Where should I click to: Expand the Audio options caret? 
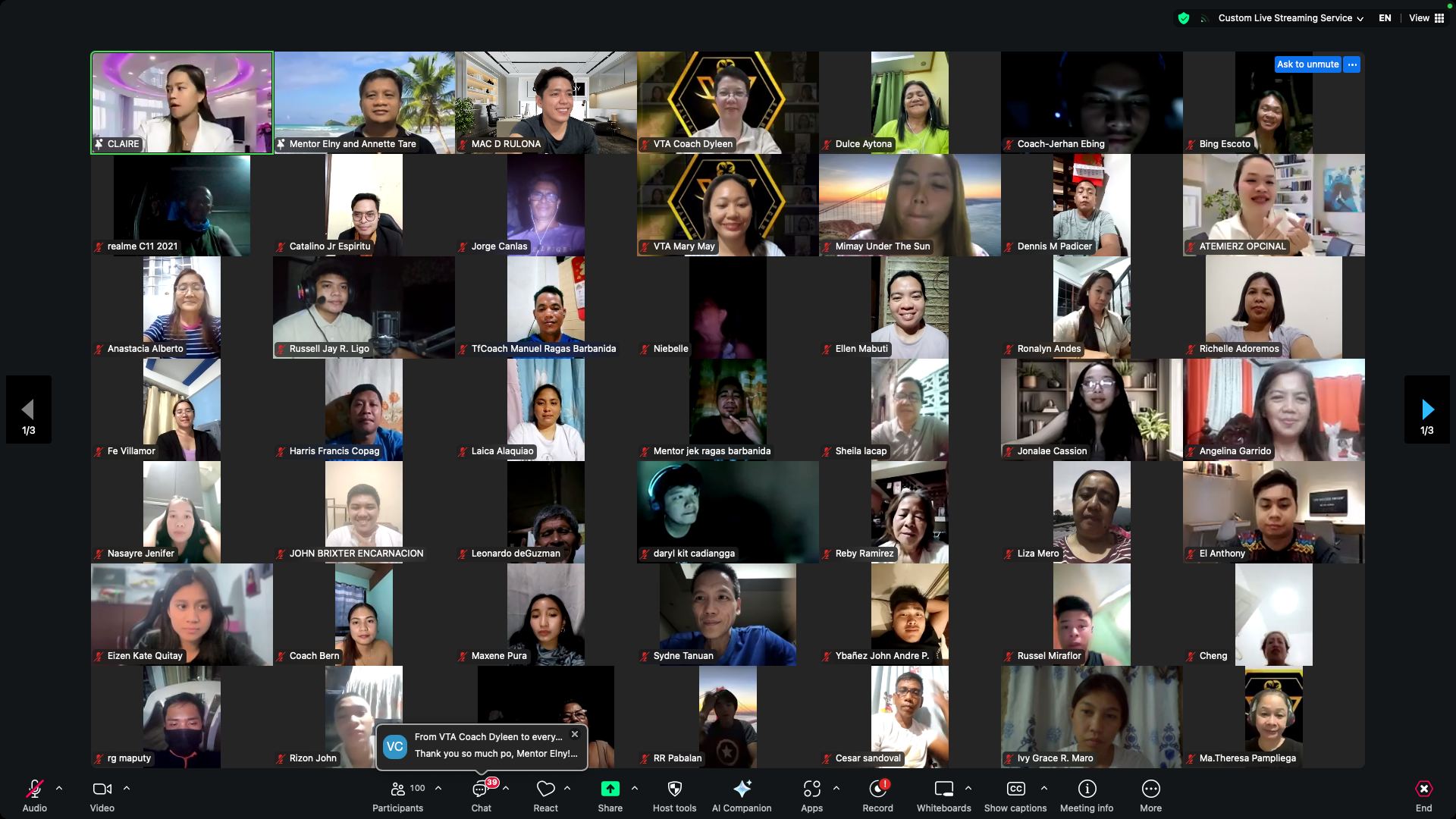[59, 789]
